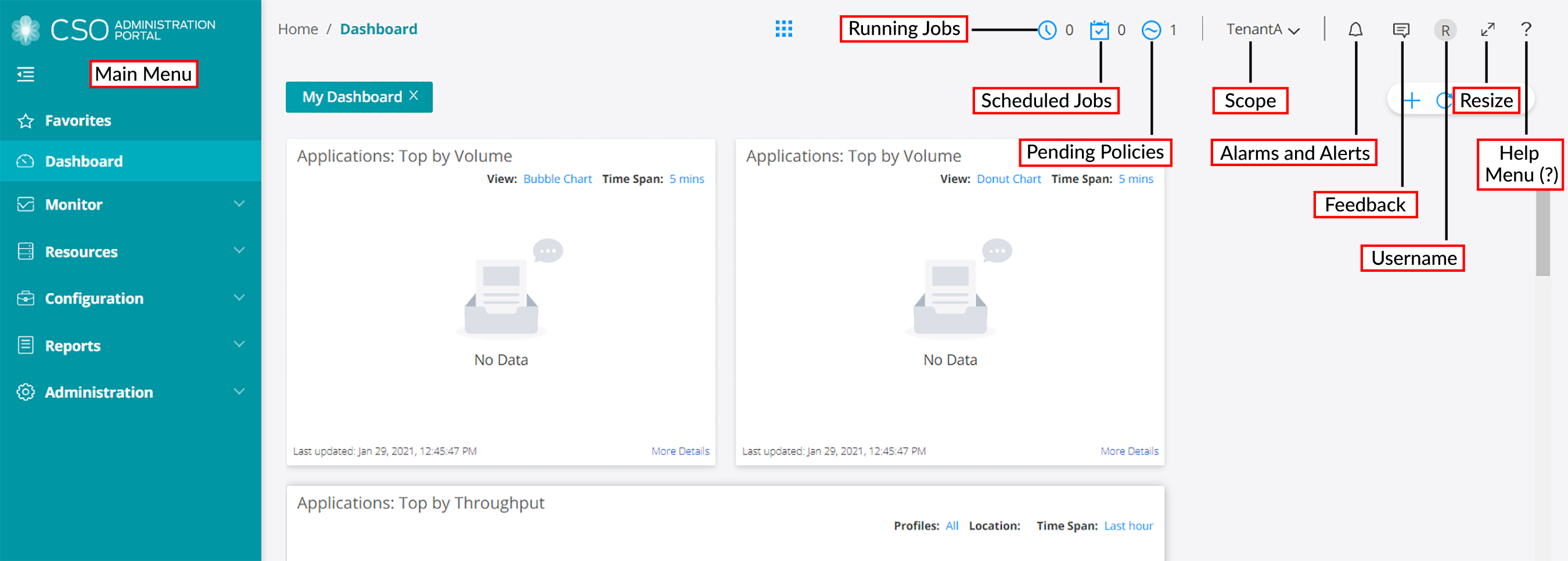Viewport: 1568px width, 561px height.
Task: Open the scheduled jobs calendar icon
Action: coord(1099,30)
